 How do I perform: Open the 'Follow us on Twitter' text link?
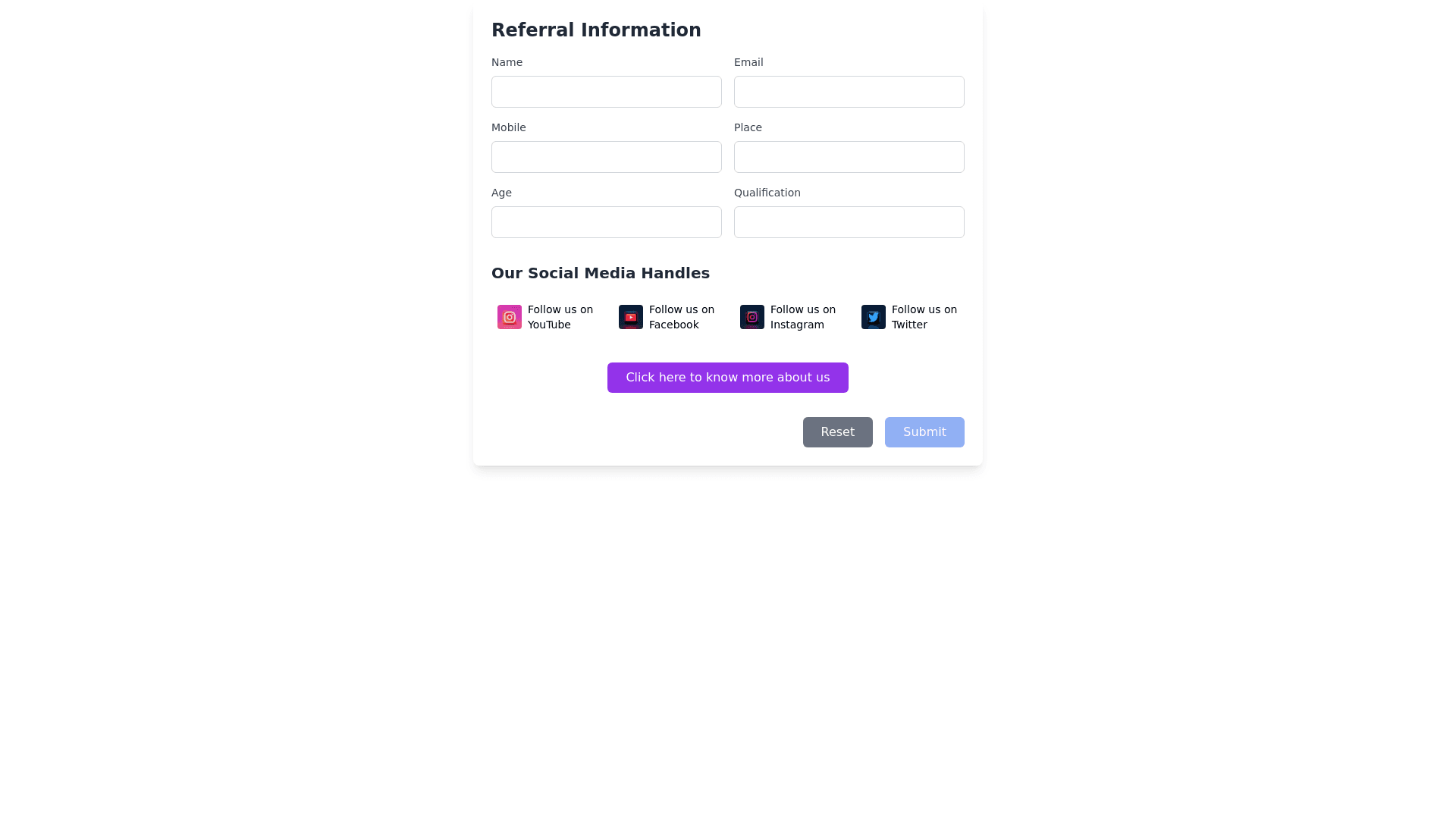pyautogui.click(x=924, y=317)
